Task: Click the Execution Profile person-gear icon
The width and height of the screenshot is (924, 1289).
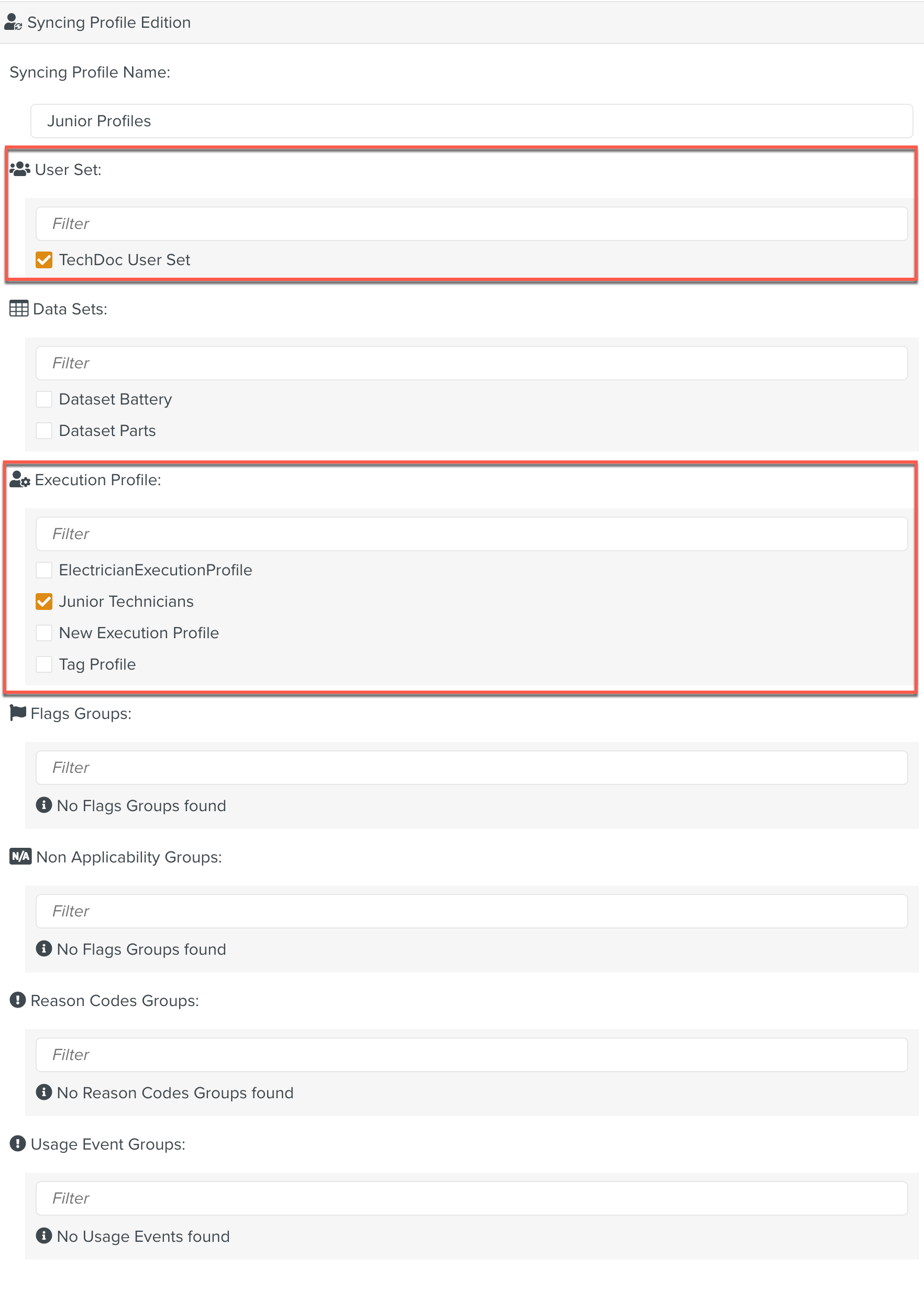Action: pos(19,479)
